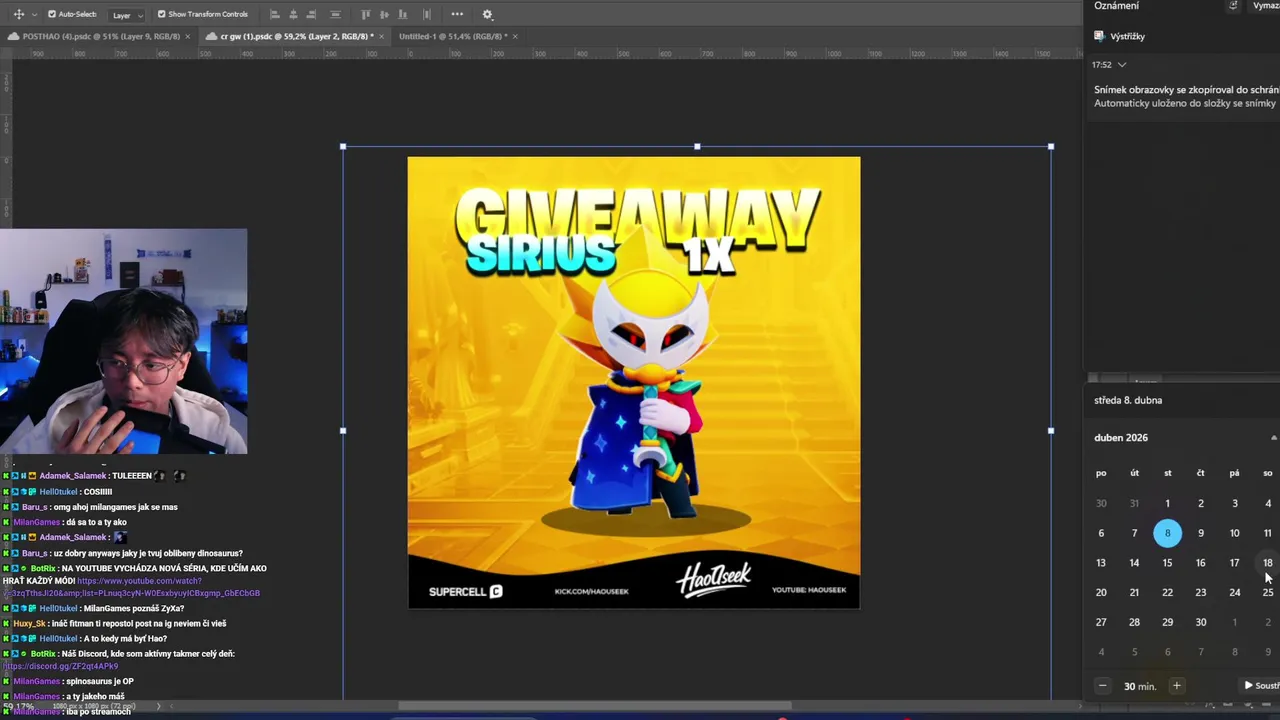This screenshot has width=1280, height=720.
Task: Click Align vertical centers icon
Action: tap(383, 14)
